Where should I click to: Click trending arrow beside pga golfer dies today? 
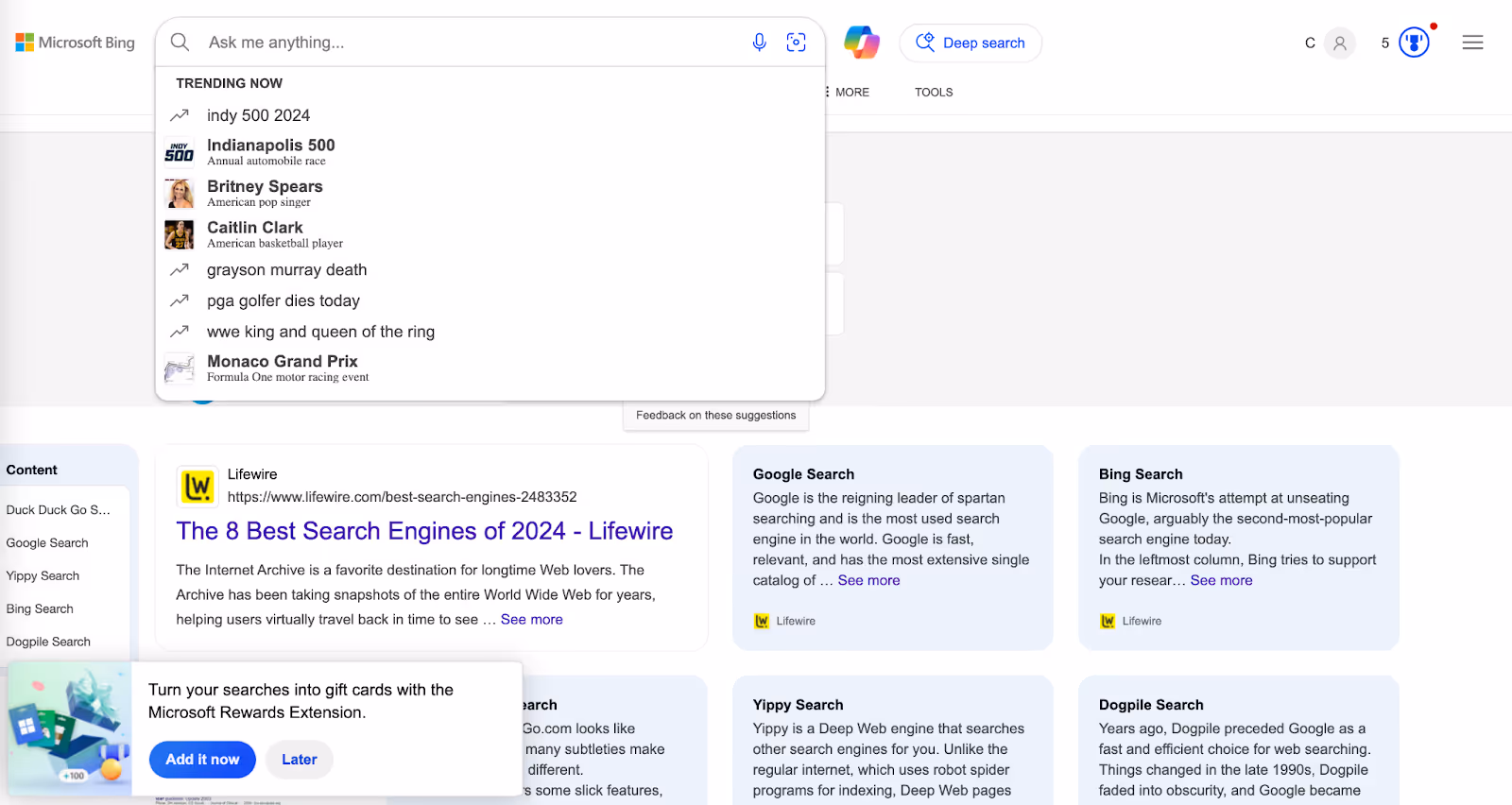(x=180, y=300)
